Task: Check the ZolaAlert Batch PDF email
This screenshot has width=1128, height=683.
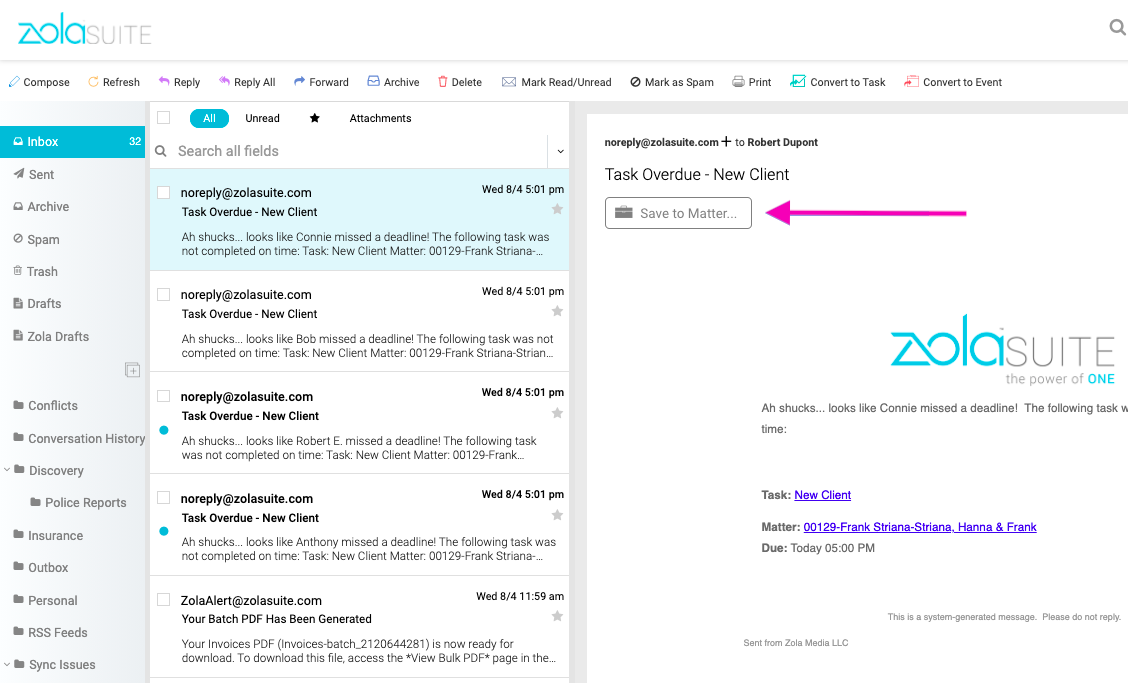Action: pos(164,600)
